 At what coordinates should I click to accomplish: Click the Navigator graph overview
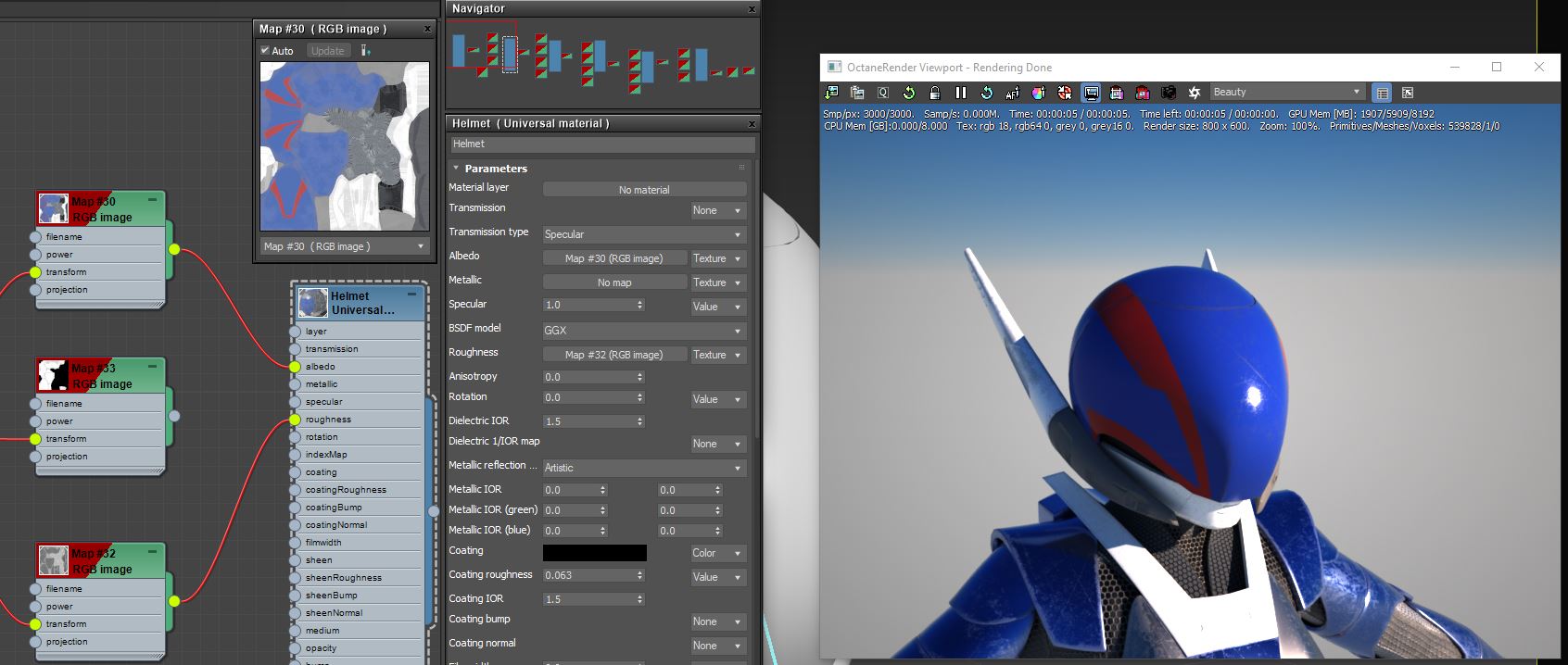coord(602,63)
